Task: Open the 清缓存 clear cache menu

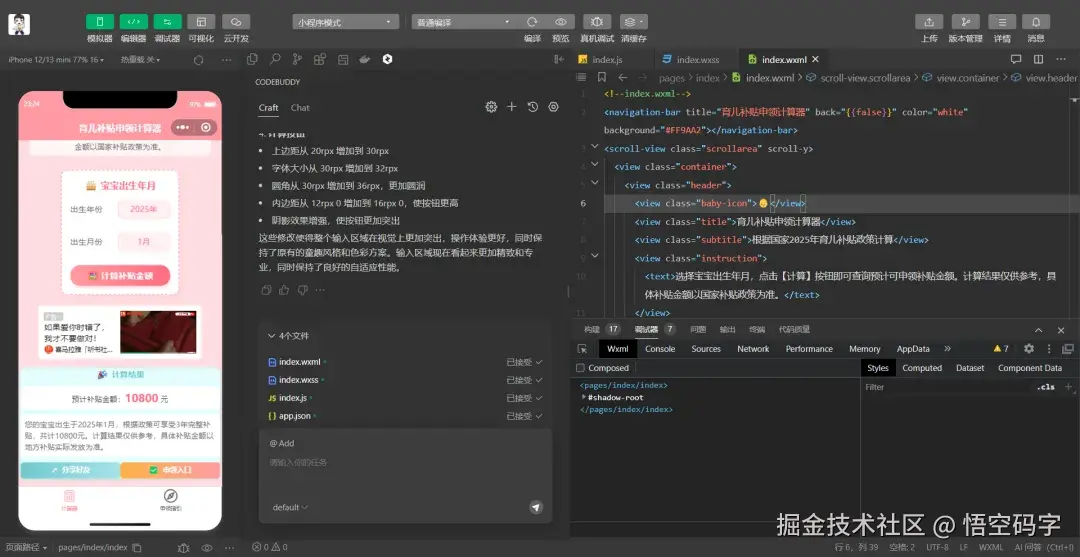Action: point(634,22)
